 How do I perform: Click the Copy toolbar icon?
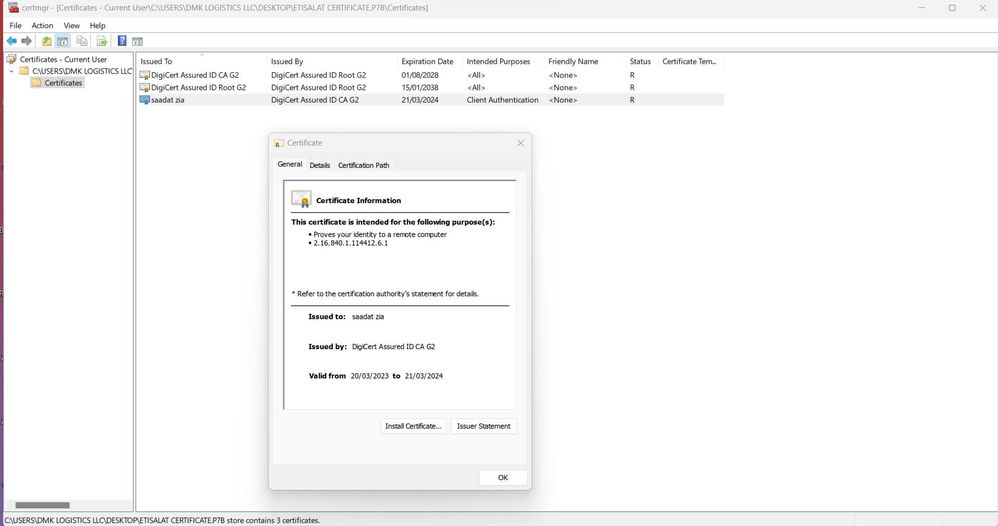coord(81,41)
